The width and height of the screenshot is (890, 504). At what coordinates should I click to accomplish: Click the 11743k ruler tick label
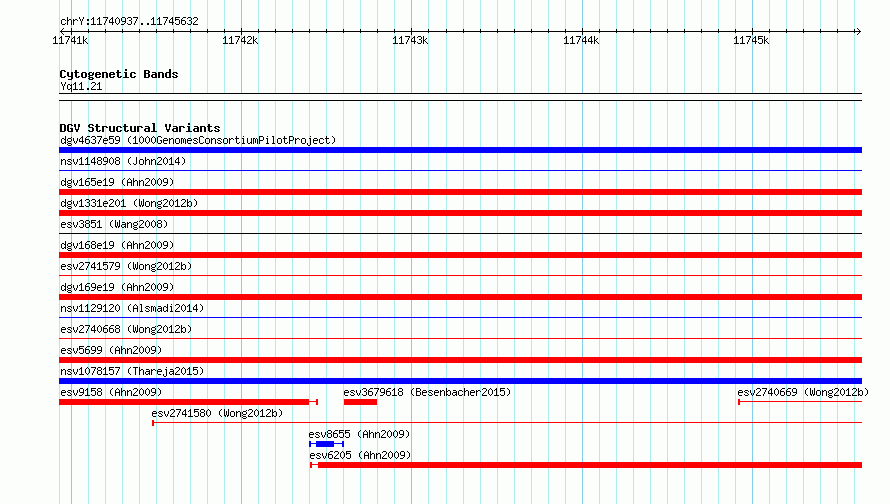pyautogui.click(x=410, y=40)
